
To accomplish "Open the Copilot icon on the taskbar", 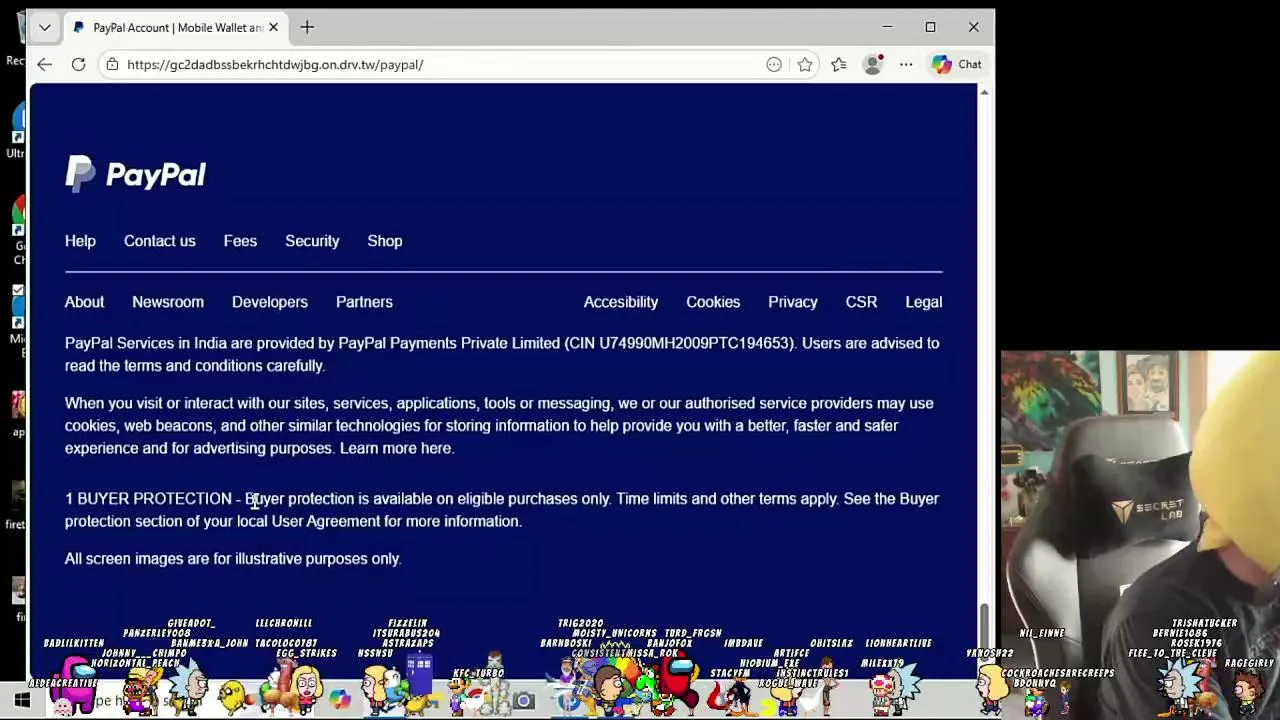I will 340,700.
